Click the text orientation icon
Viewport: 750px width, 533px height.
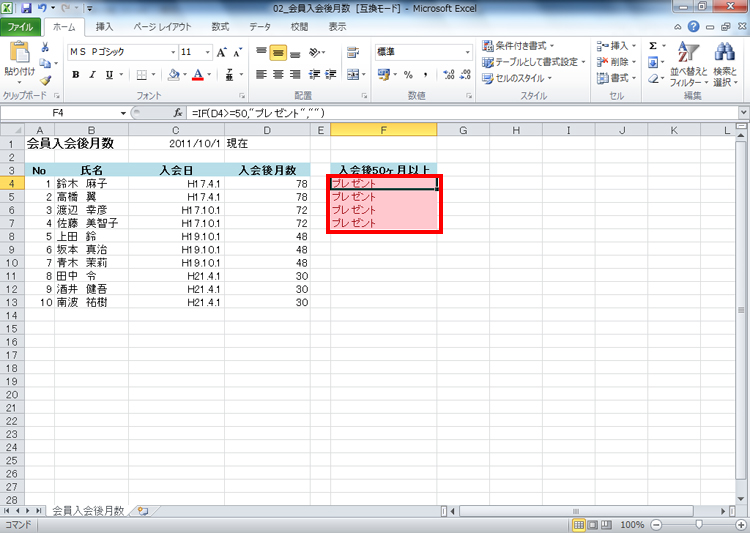(x=315, y=52)
